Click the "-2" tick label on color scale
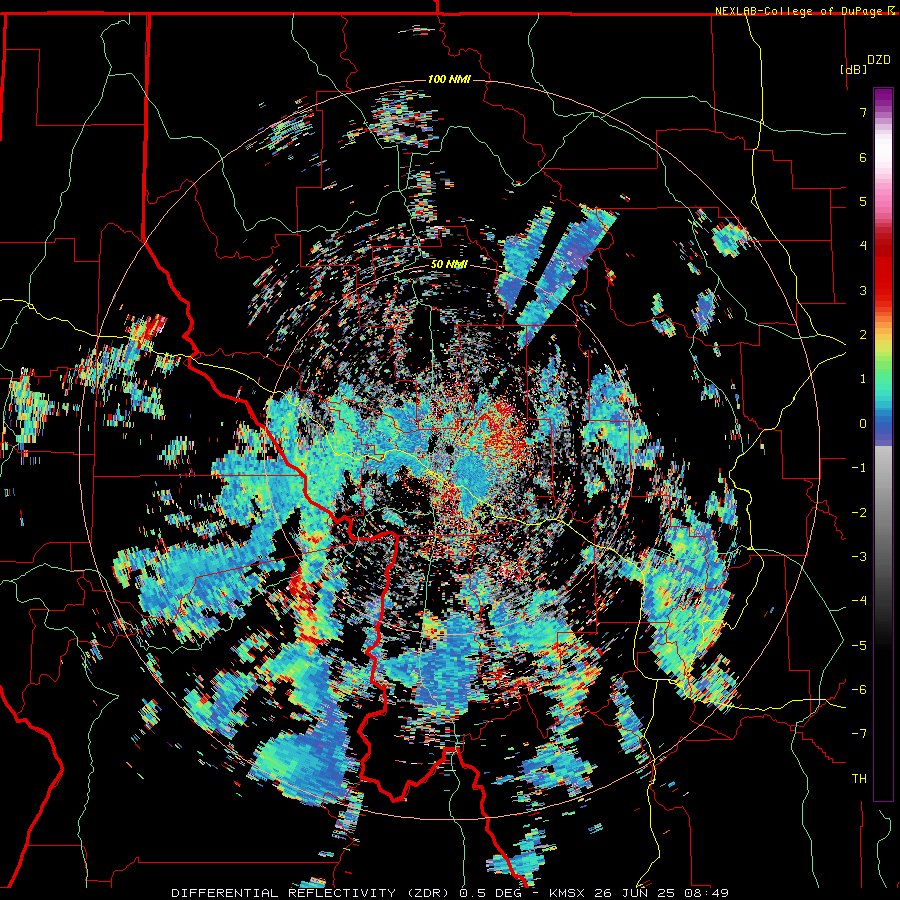 pyautogui.click(x=859, y=513)
